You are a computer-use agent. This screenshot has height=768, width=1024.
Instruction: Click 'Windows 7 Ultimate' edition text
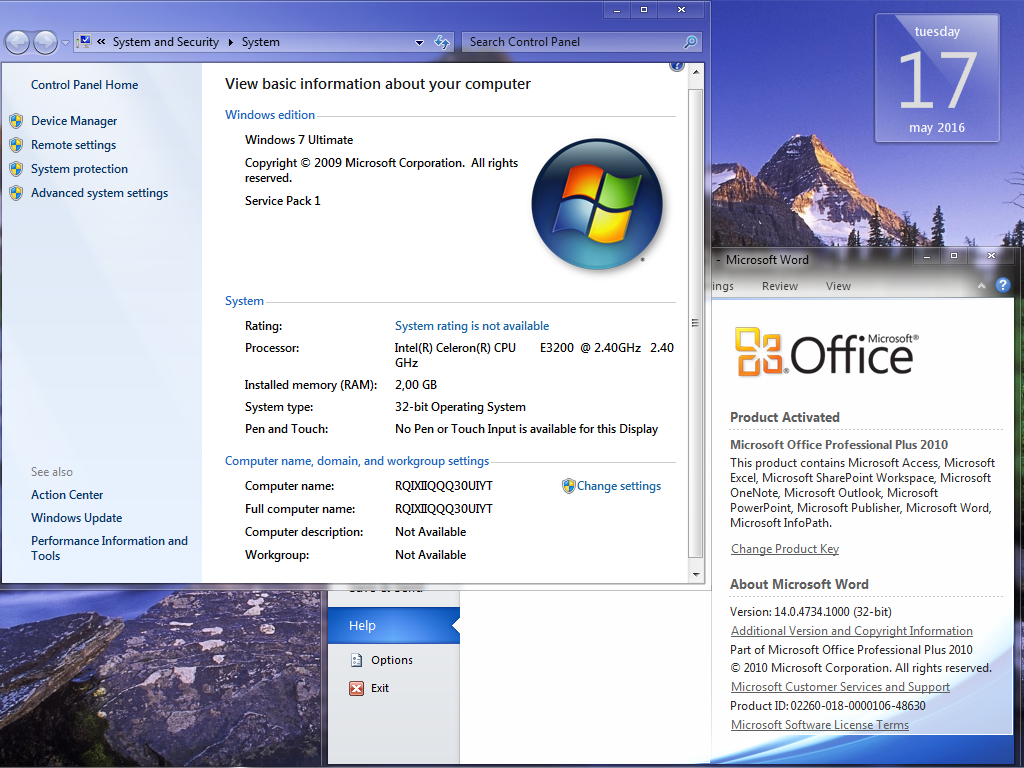298,140
